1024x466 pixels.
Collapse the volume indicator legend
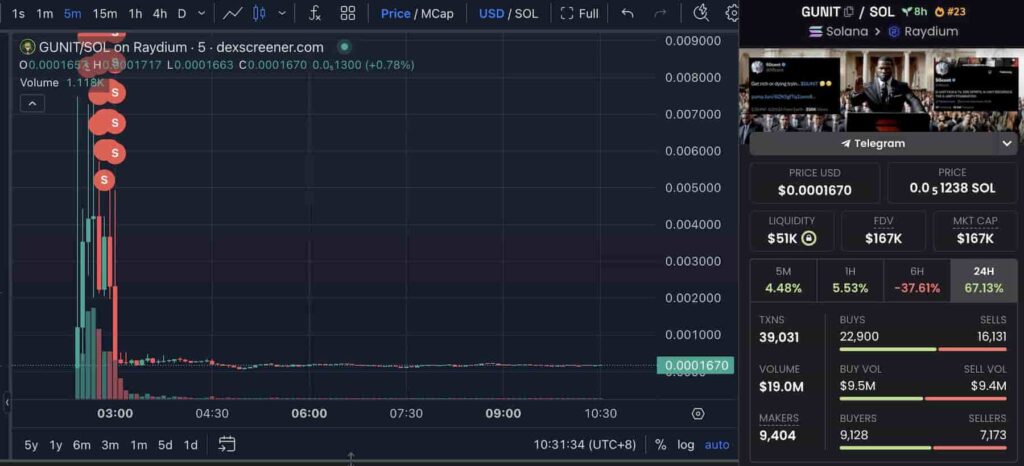pyautogui.click(x=32, y=103)
